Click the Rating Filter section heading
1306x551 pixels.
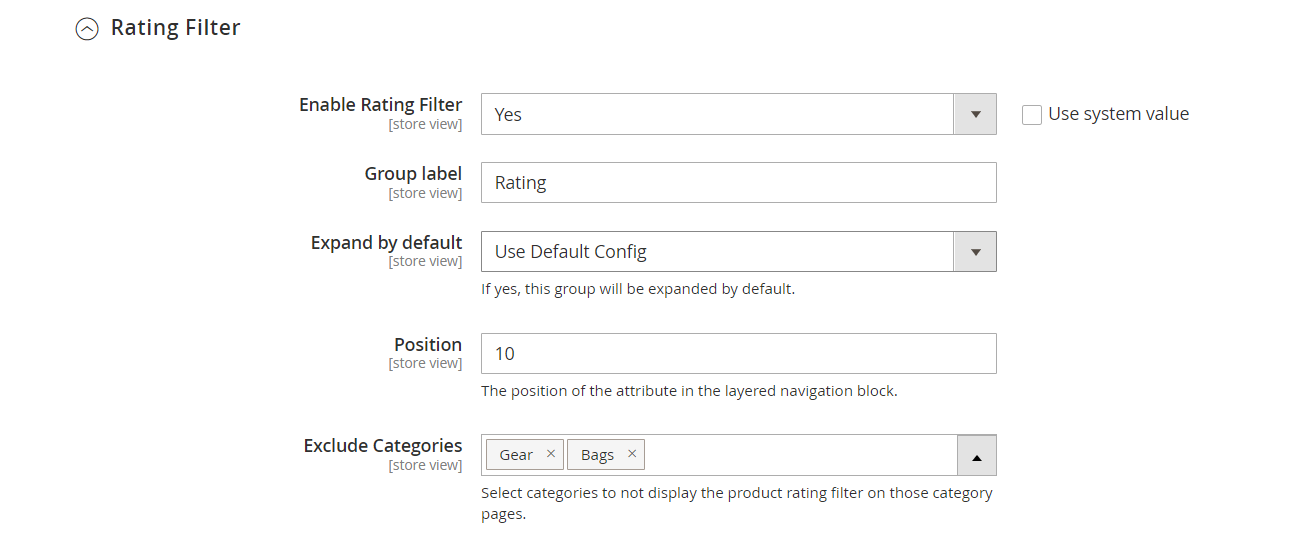click(x=175, y=28)
